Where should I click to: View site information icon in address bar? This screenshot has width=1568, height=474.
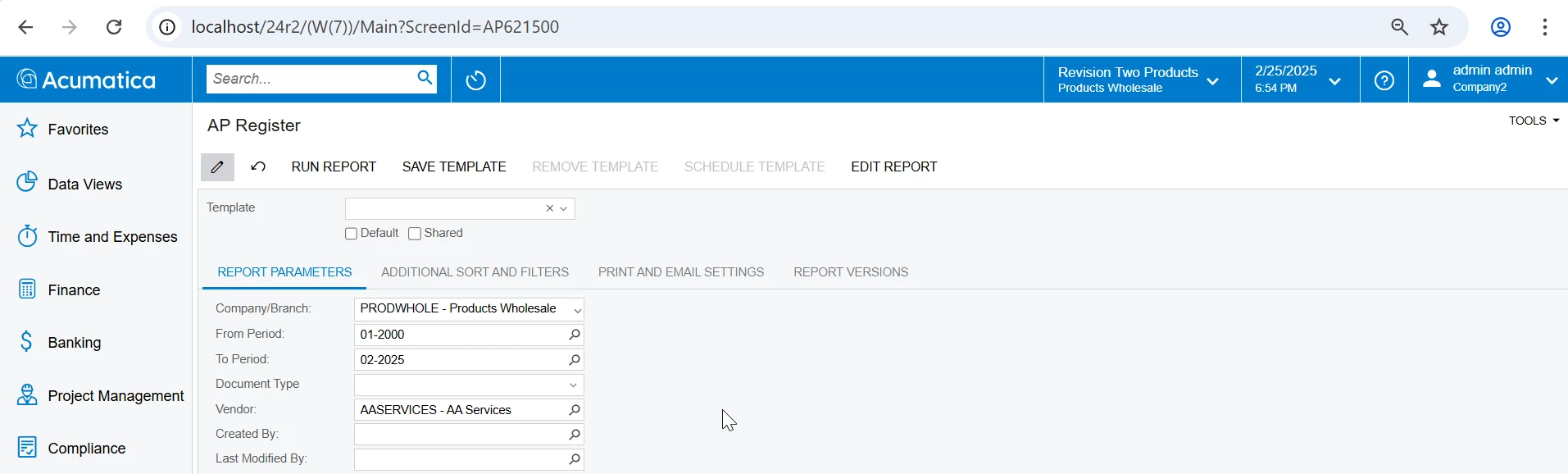coord(167,27)
